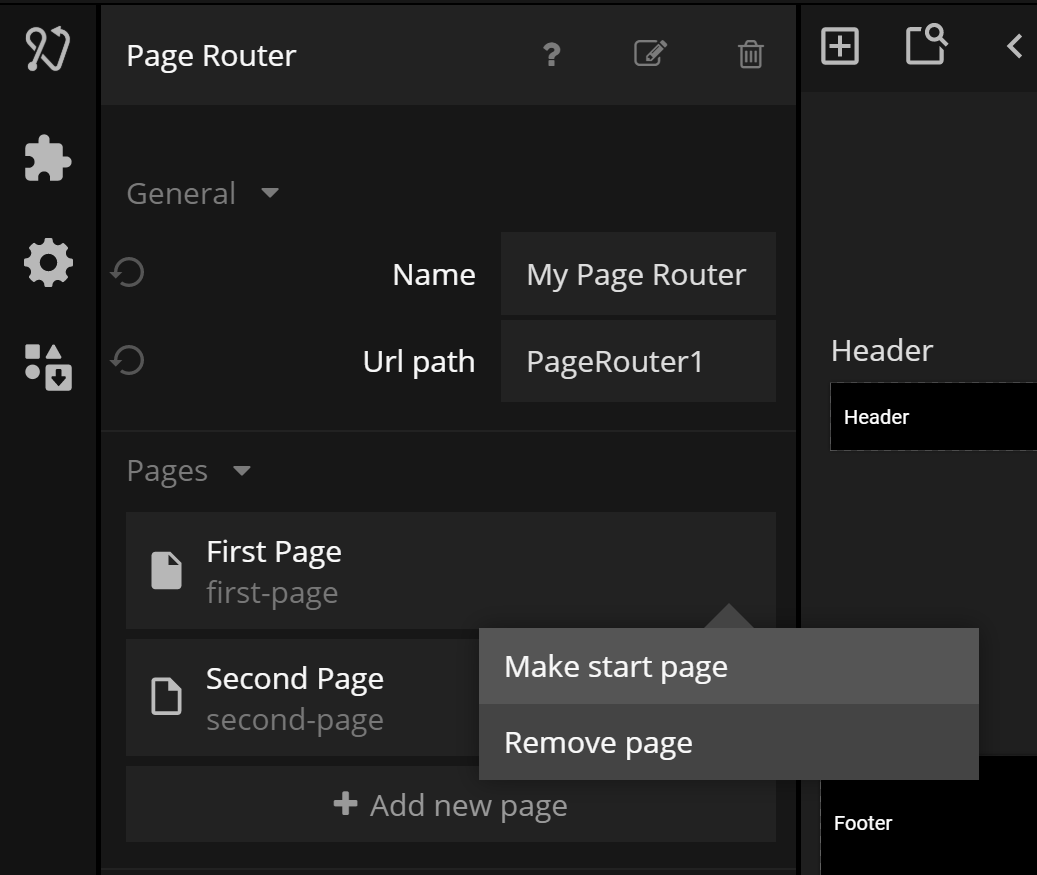Click the Name field containing My Page Router
1037x875 pixels.
pyautogui.click(x=637, y=274)
